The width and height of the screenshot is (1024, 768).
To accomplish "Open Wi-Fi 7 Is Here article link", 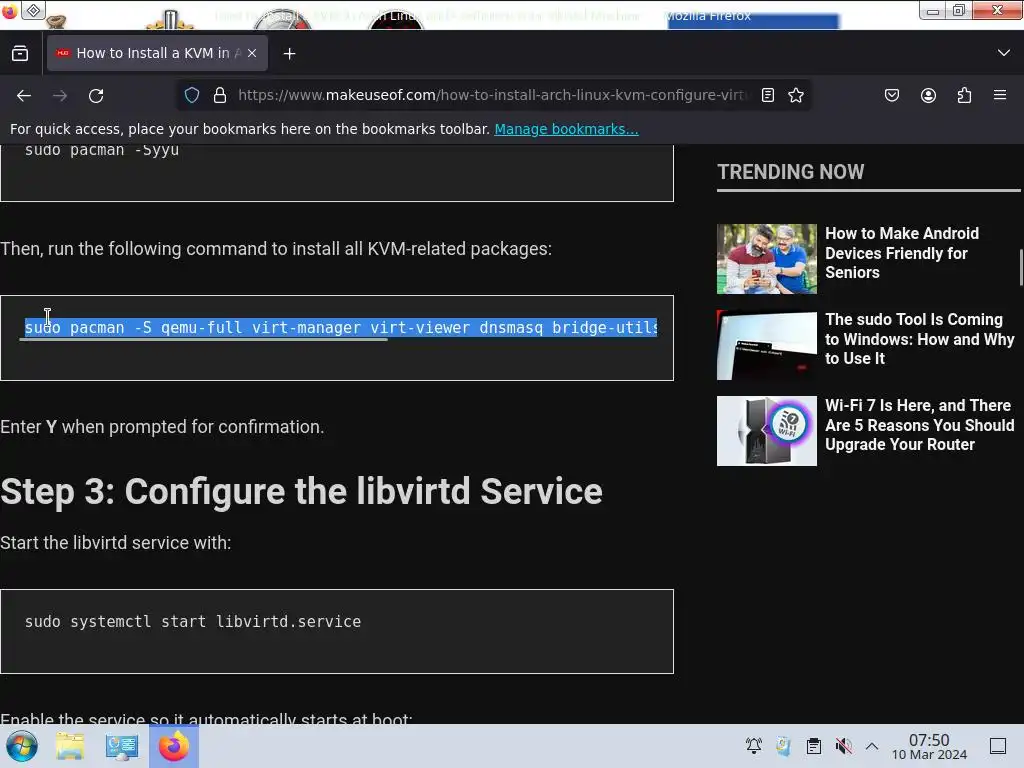I will tap(920, 425).
